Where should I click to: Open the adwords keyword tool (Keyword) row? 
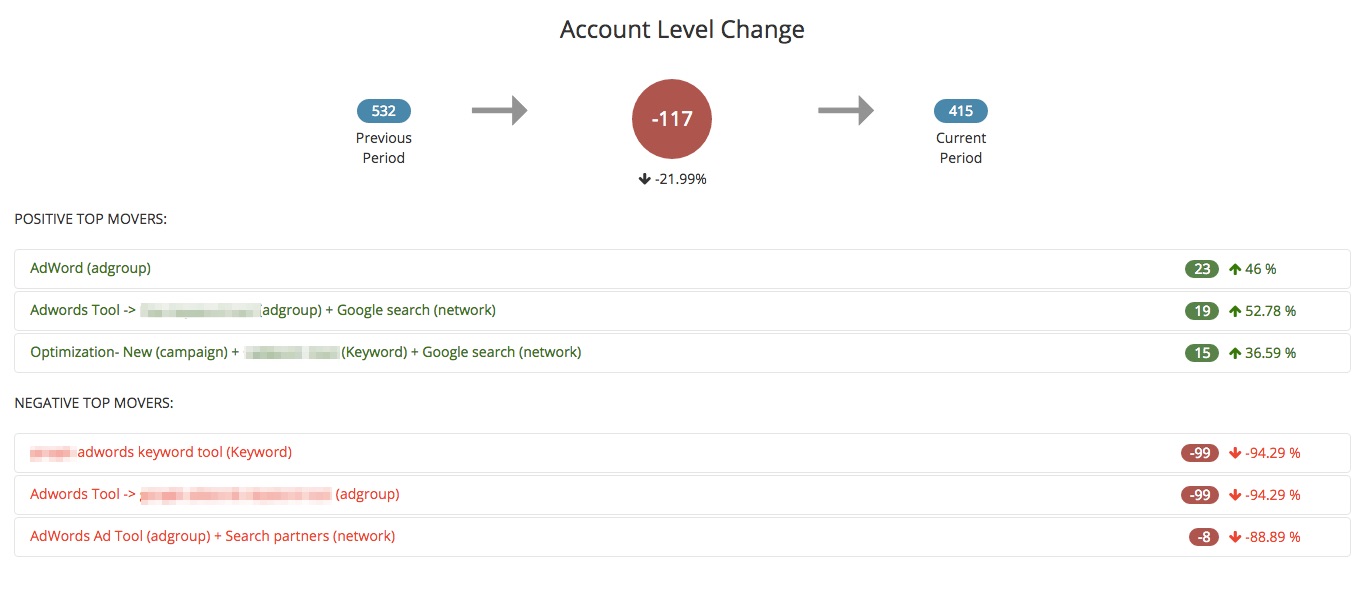pyautogui.click(x=683, y=453)
